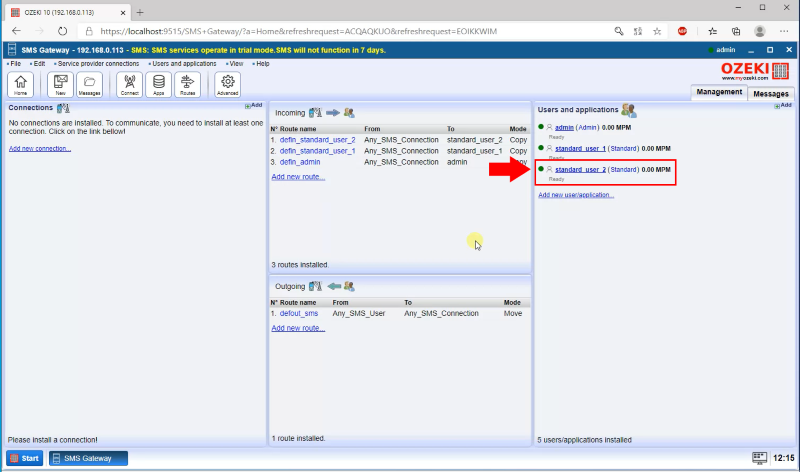
Task: Open defin_standard_user_1 route
Action: click(317, 151)
